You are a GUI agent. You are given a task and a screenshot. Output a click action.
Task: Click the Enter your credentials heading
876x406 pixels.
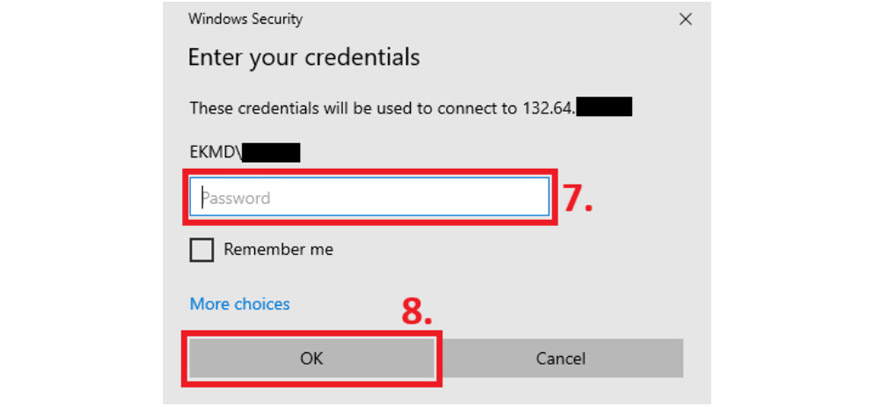pyautogui.click(x=304, y=57)
